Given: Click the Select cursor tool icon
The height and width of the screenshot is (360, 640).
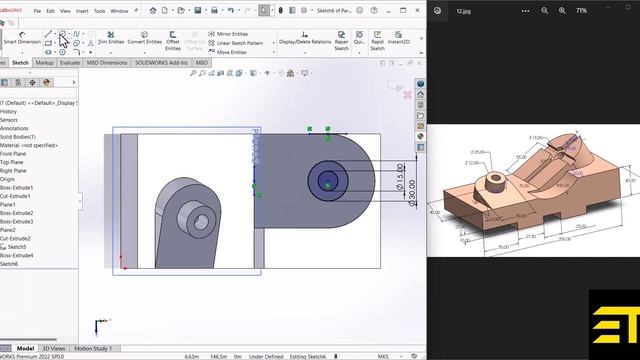Looking at the screenshot, I should [264, 11].
